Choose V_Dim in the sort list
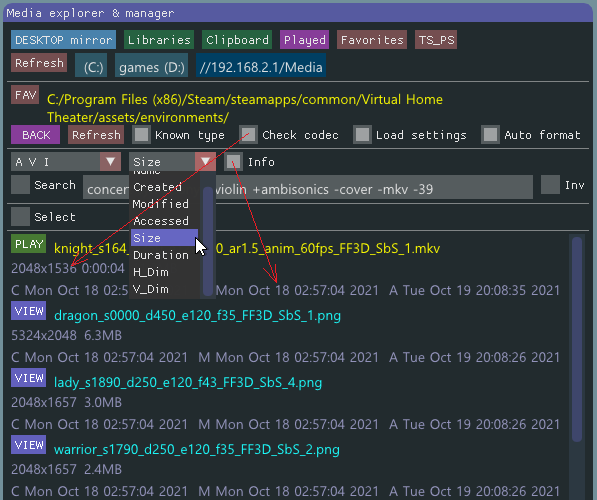The width and height of the screenshot is (597, 500). coord(164,289)
